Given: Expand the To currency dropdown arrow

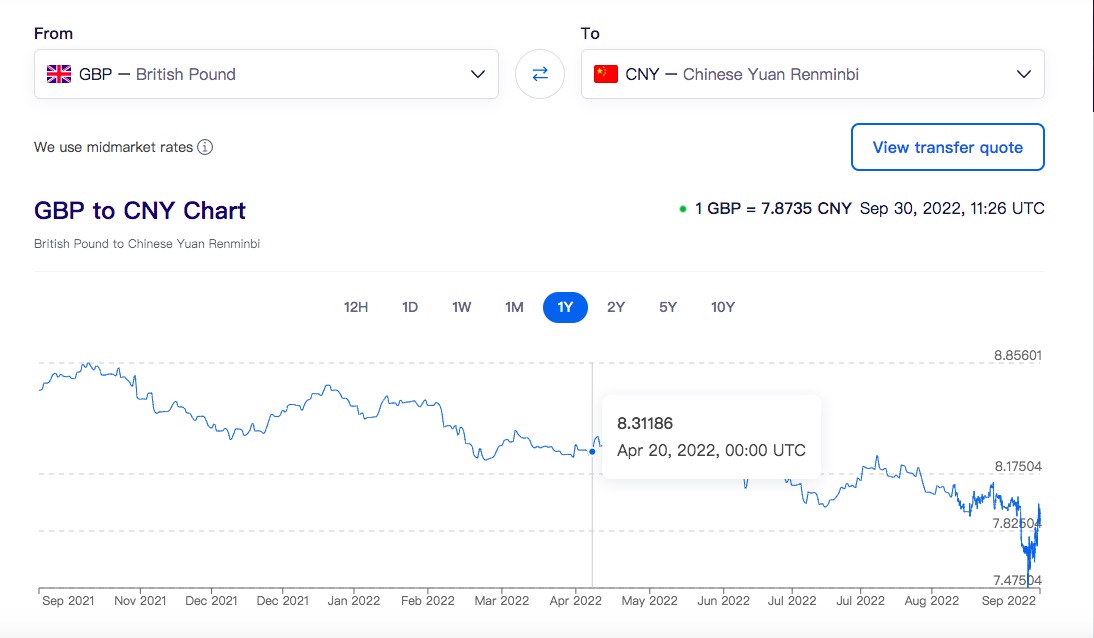Looking at the screenshot, I should 1024,74.
